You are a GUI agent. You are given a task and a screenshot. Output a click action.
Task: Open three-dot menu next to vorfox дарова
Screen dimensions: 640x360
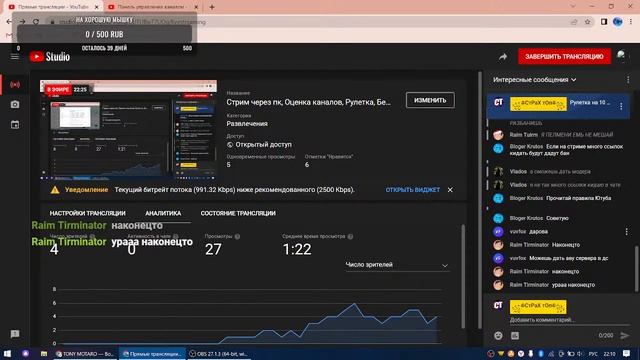[627, 231]
